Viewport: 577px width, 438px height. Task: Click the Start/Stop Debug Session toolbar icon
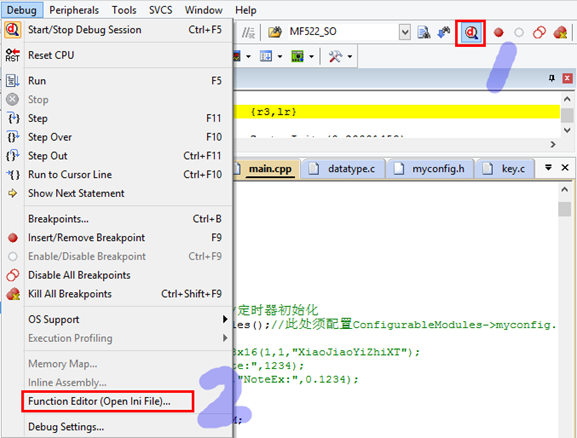tap(471, 33)
